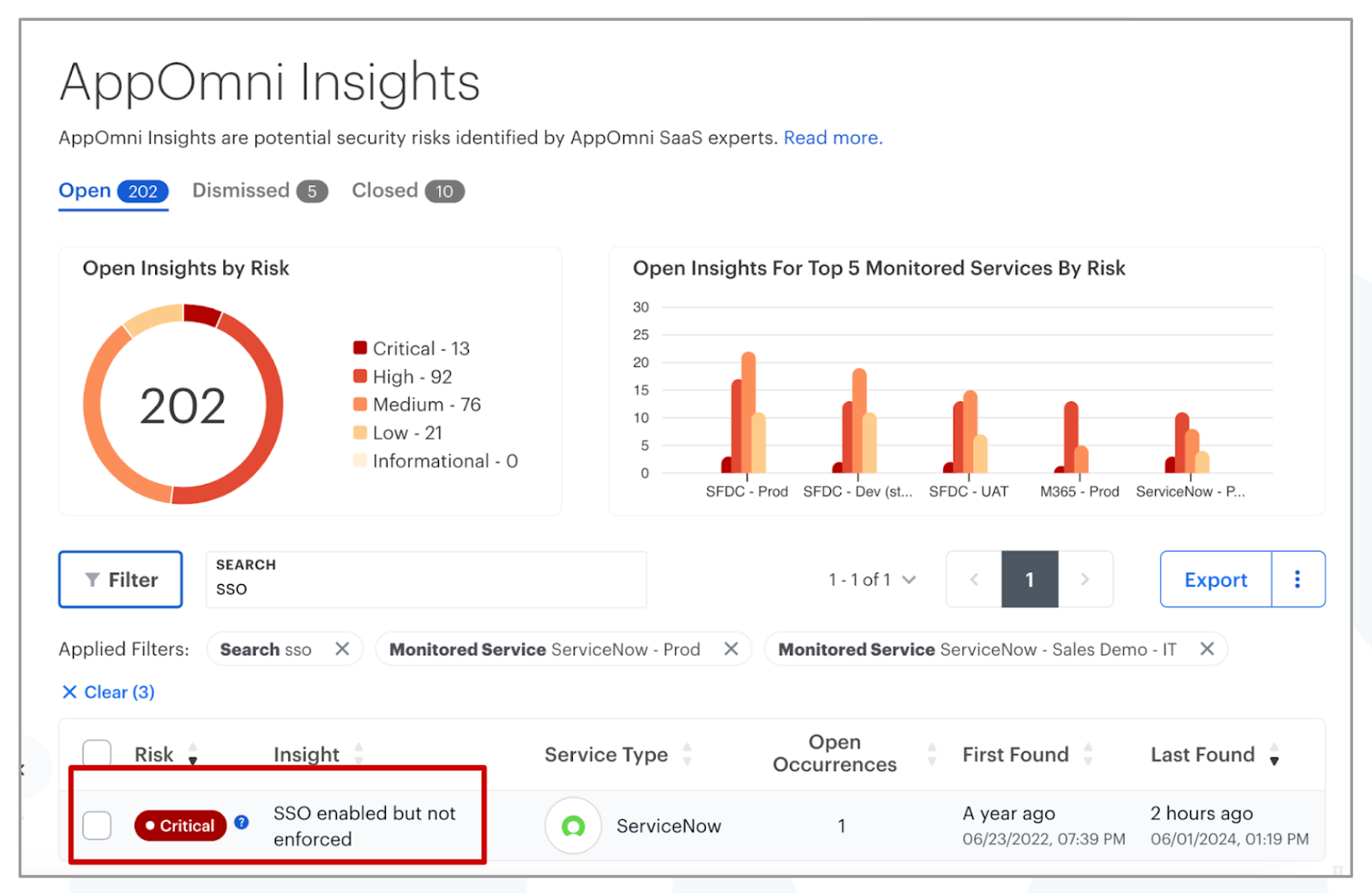Click the question mark icon next to Critical badge

point(242,822)
